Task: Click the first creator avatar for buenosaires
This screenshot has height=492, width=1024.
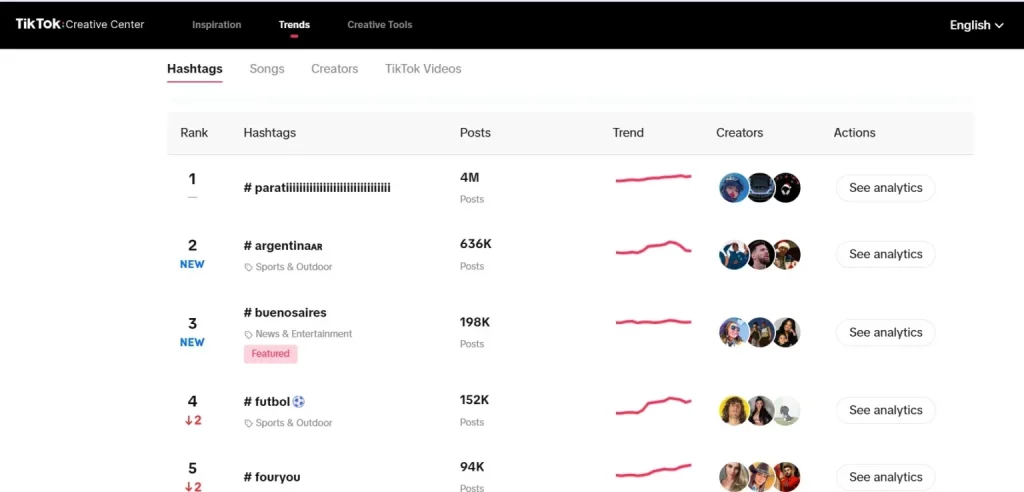Action: [x=734, y=333]
